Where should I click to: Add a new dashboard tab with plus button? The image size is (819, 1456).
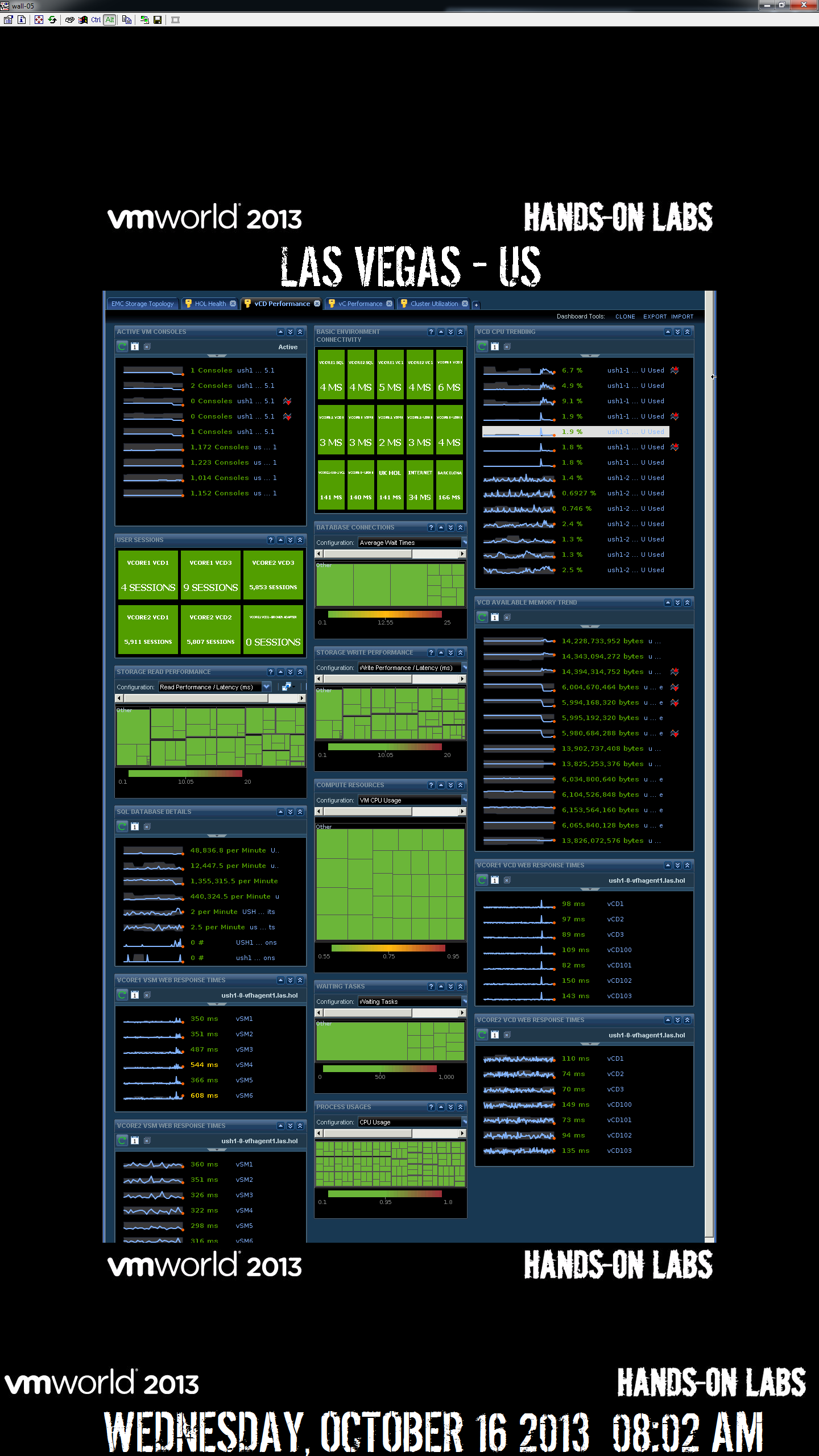[476, 305]
